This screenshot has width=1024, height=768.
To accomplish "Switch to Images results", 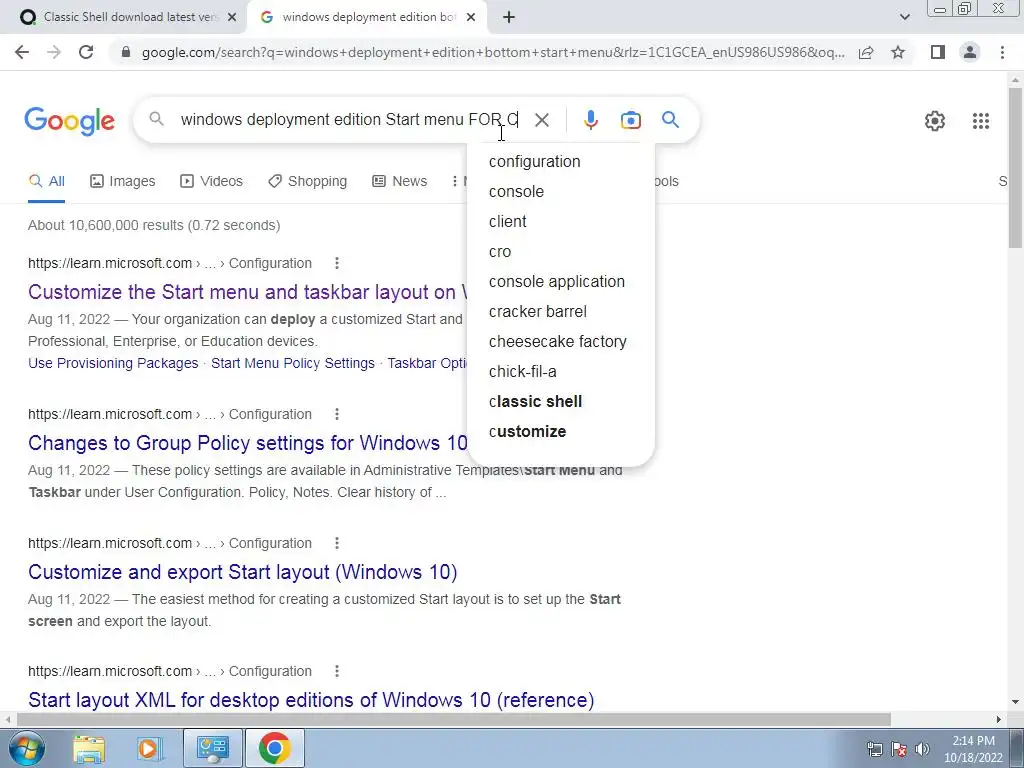I will pos(123,182).
